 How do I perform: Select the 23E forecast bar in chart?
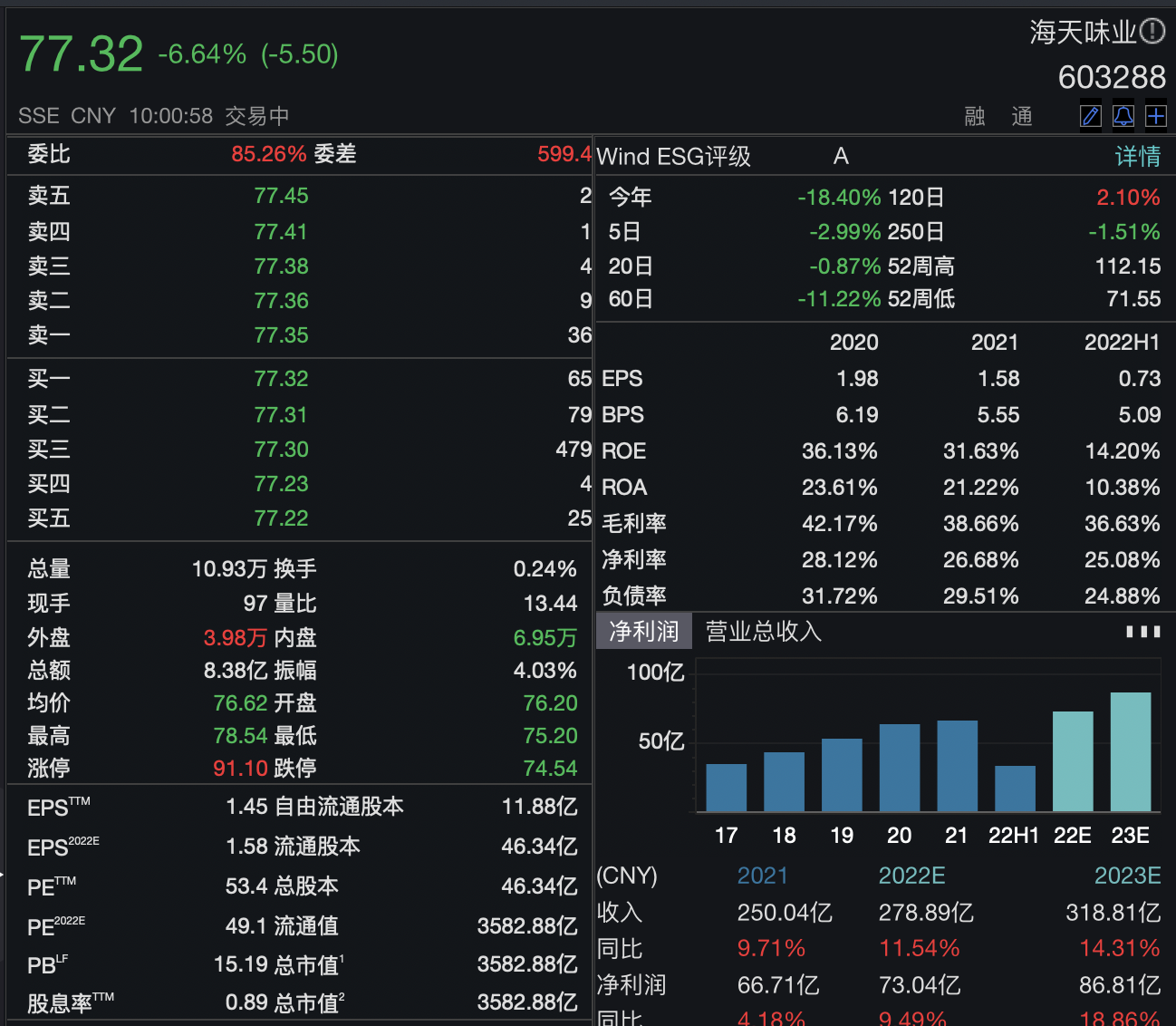click(1130, 752)
